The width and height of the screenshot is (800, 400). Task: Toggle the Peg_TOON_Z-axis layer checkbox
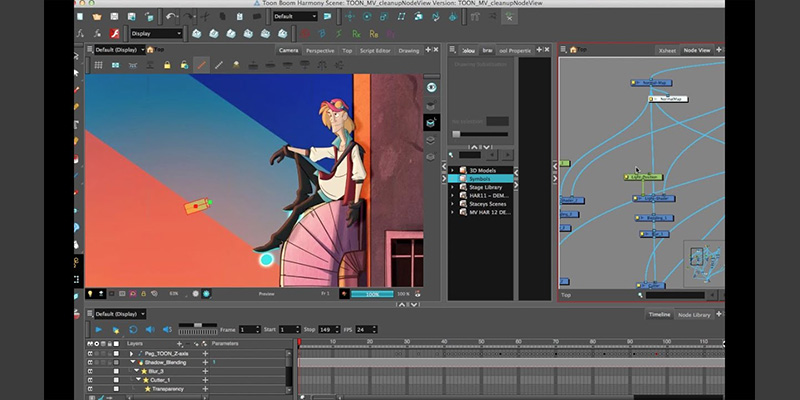[116, 354]
